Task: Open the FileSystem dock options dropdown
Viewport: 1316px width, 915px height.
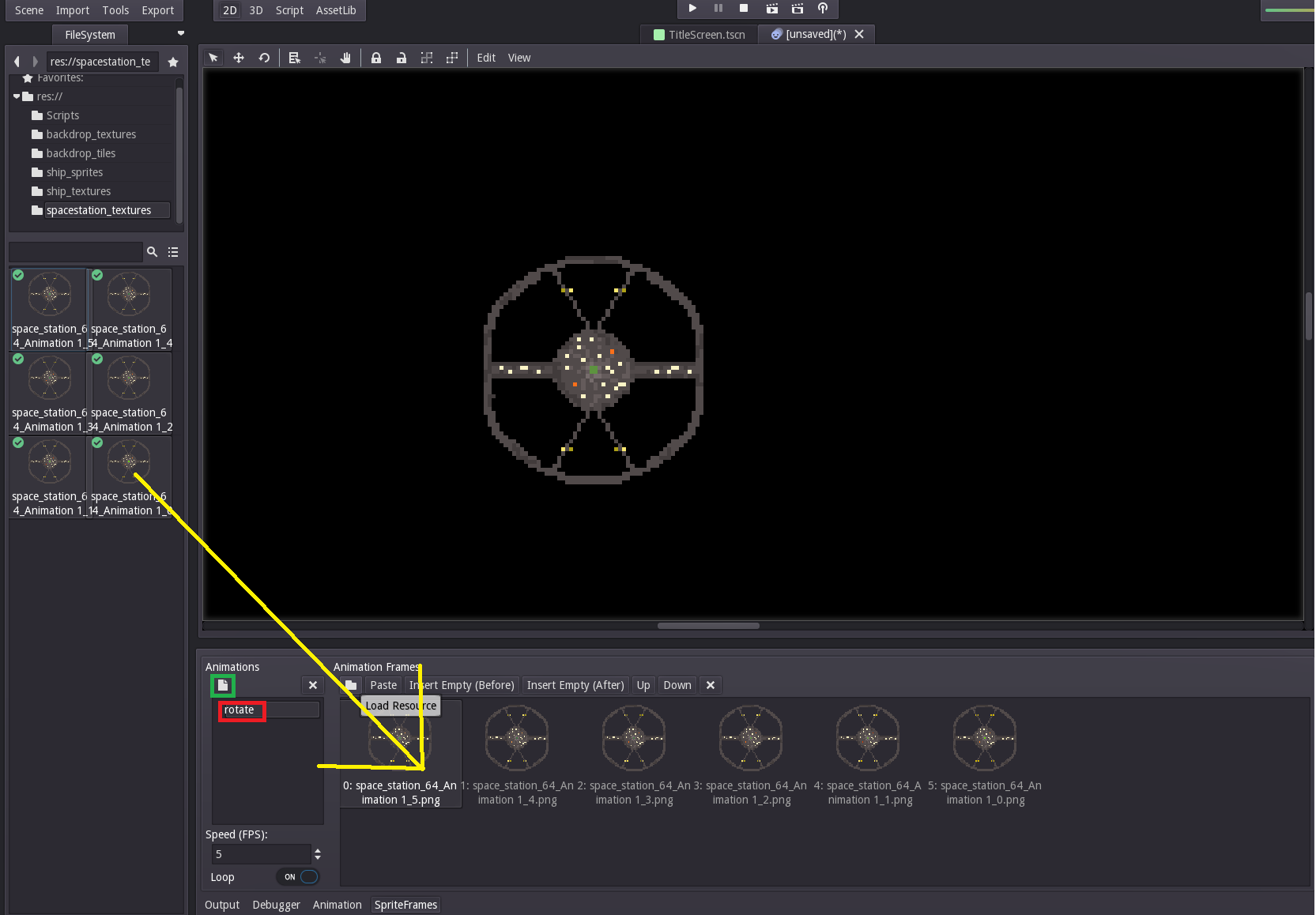Action: [x=181, y=33]
